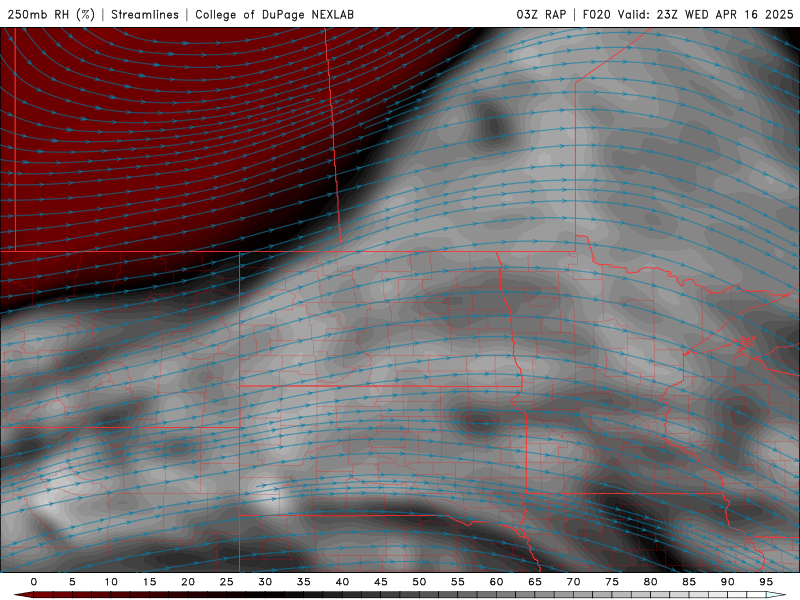Click the "35" colorbar tick label
Viewport: 800px width, 600px height.
point(304,582)
